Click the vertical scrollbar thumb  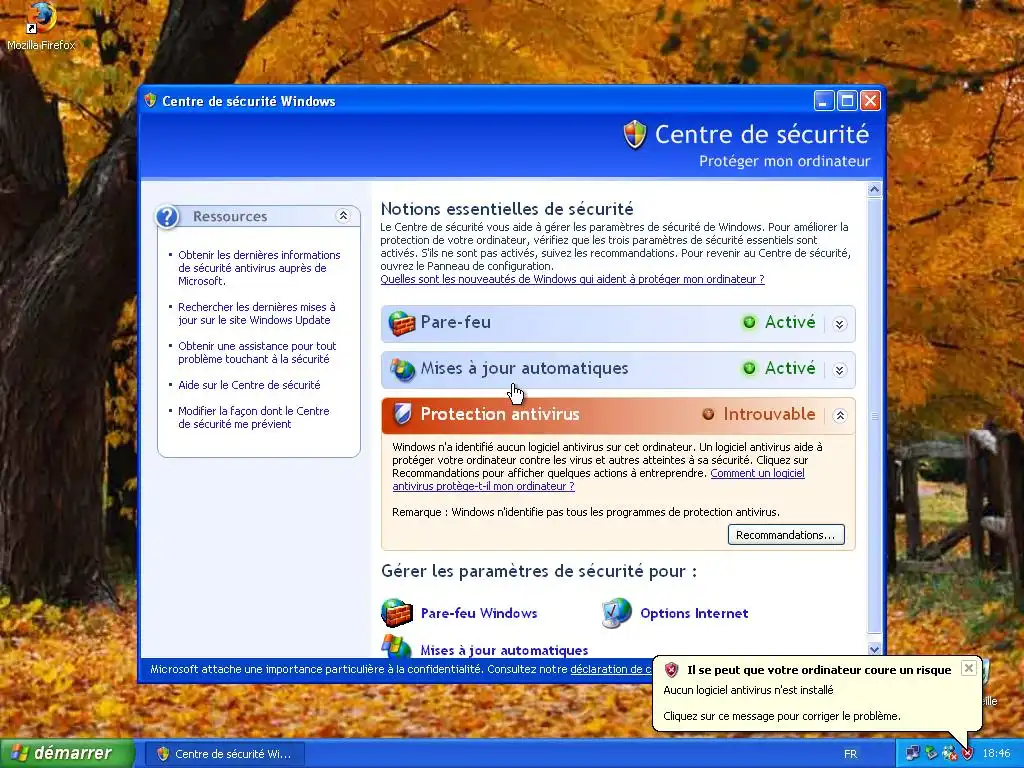tap(874, 415)
